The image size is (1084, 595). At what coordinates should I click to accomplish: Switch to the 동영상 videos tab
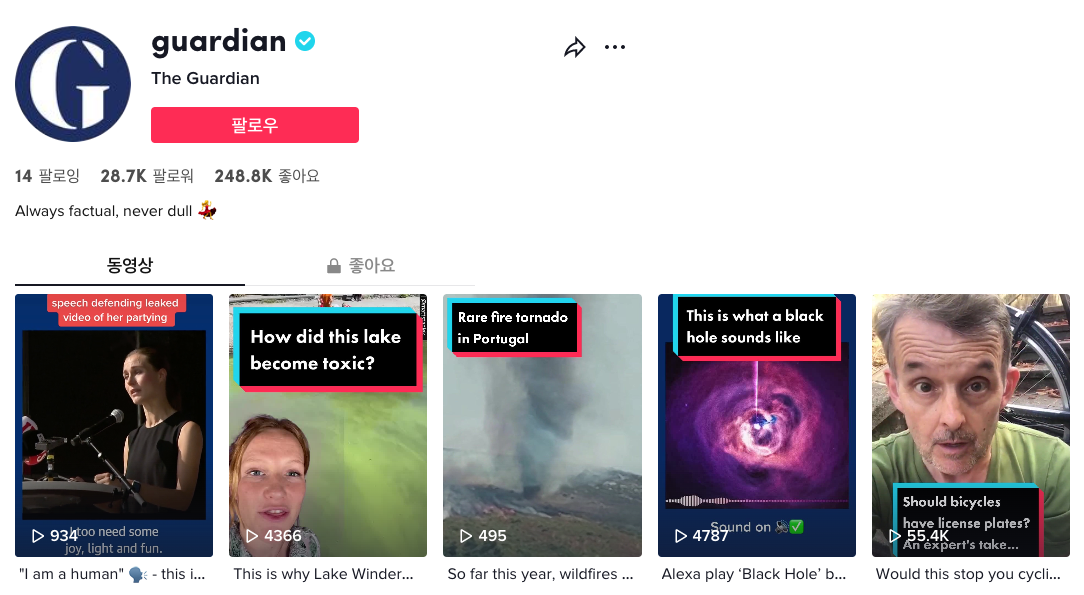(130, 265)
